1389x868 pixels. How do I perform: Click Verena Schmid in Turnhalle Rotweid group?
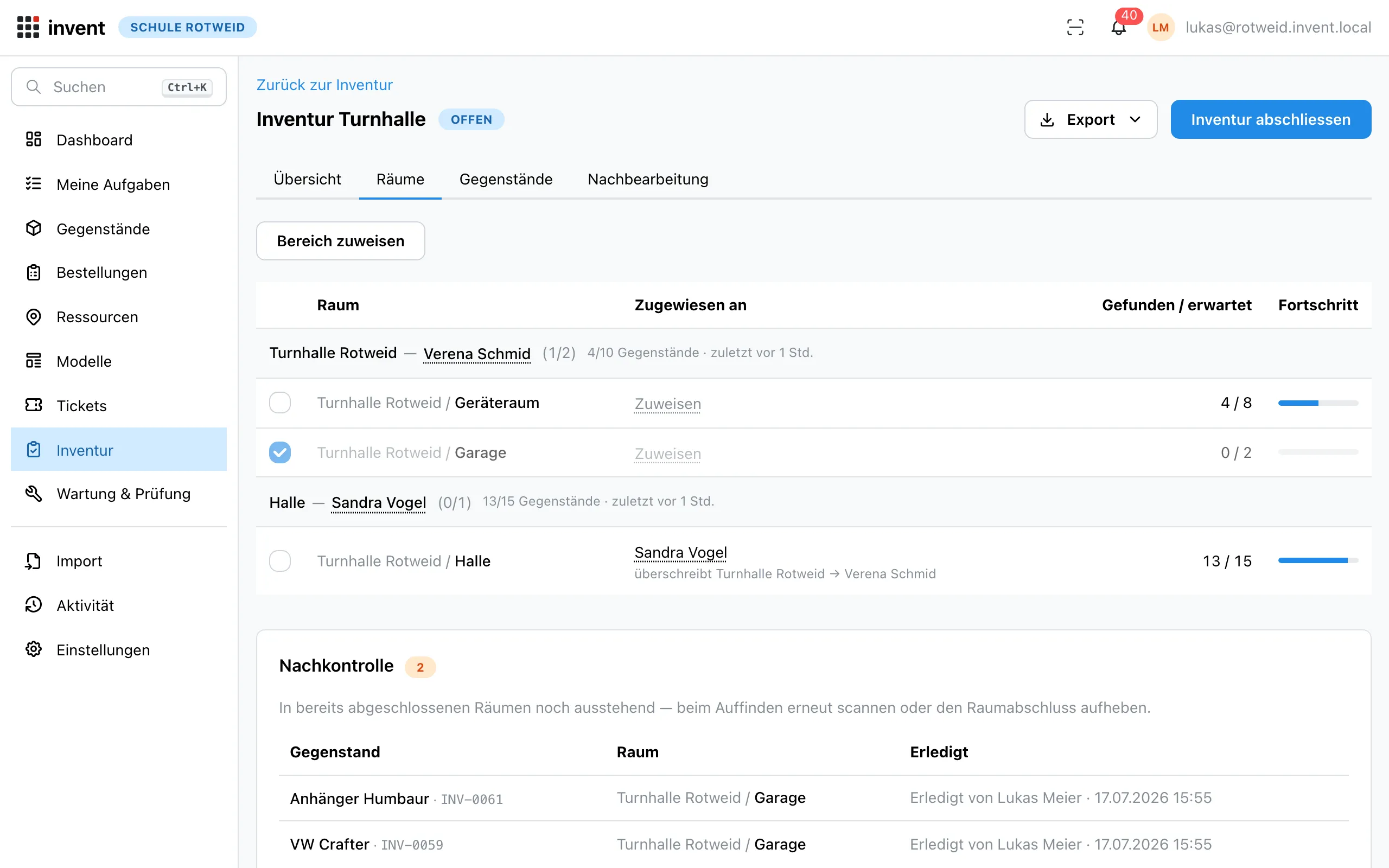(x=477, y=354)
